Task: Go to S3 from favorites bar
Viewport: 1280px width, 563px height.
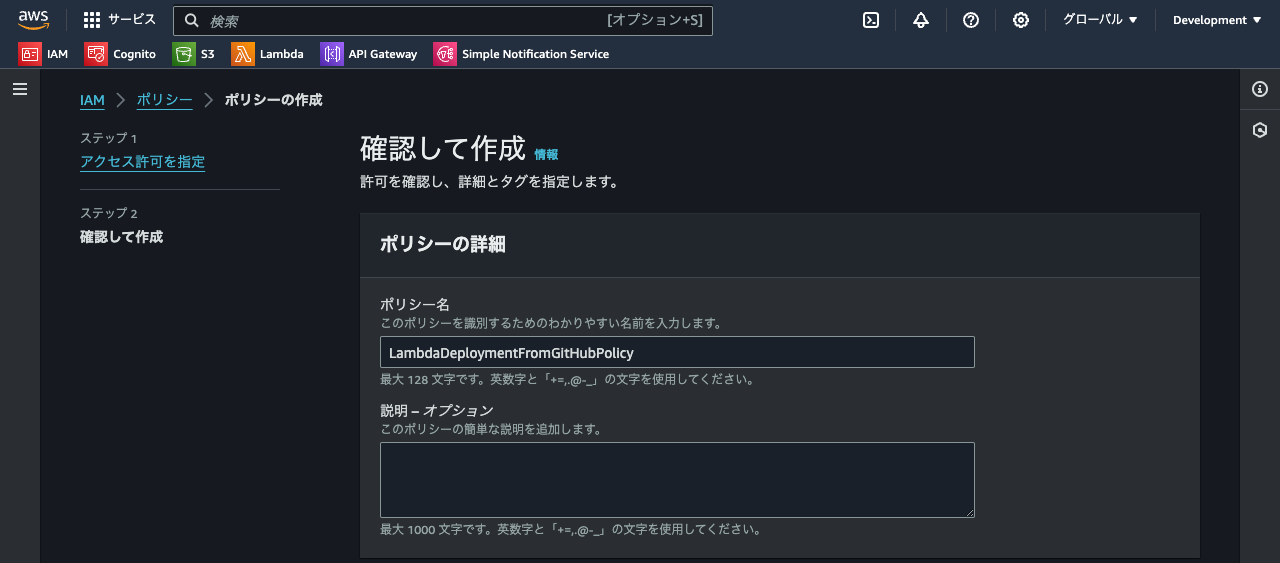Action: (x=194, y=54)
